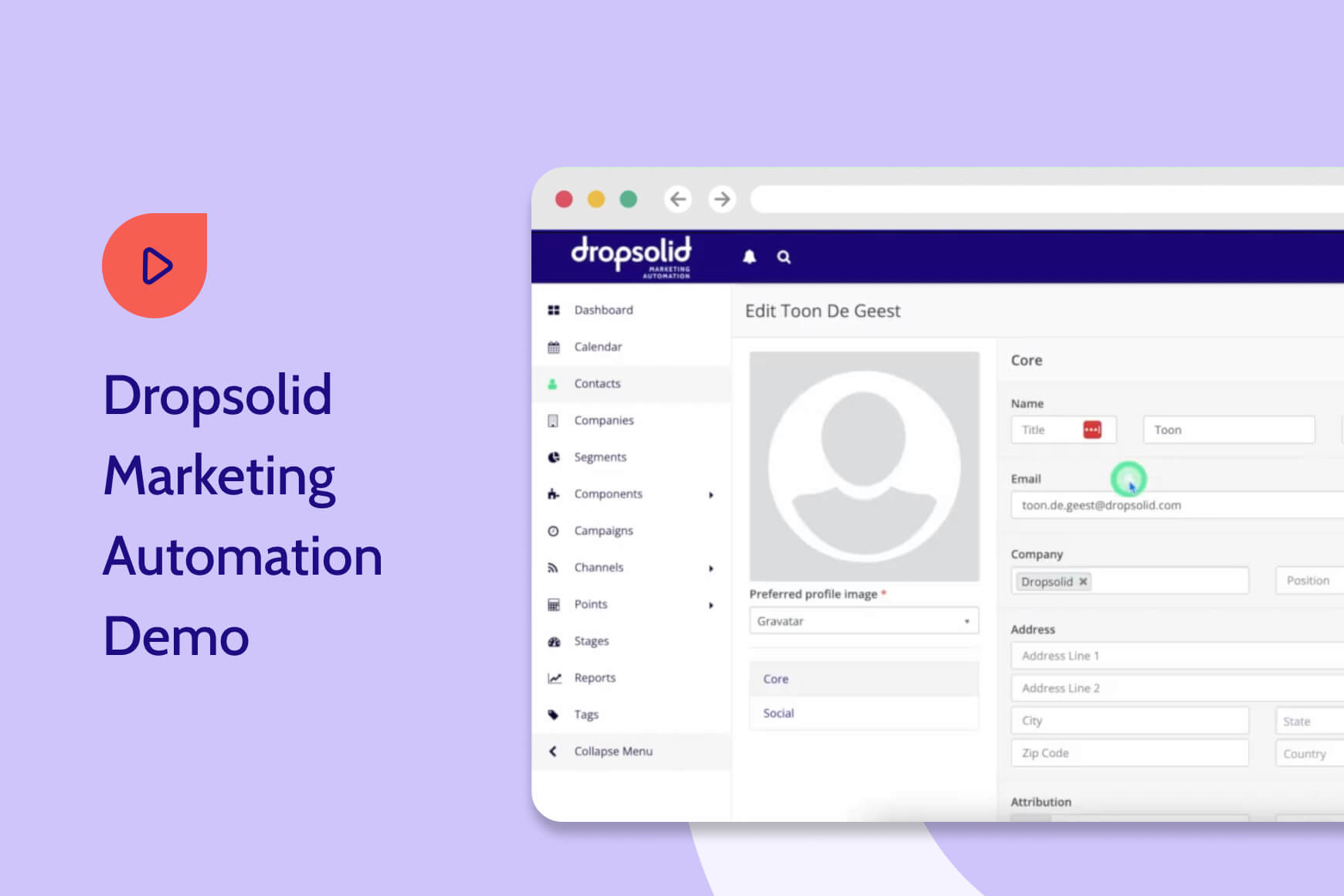Click the browser address bar
Image resolution: width=1344 pixels, height=896 pixels.
[x=1047, y=199]
